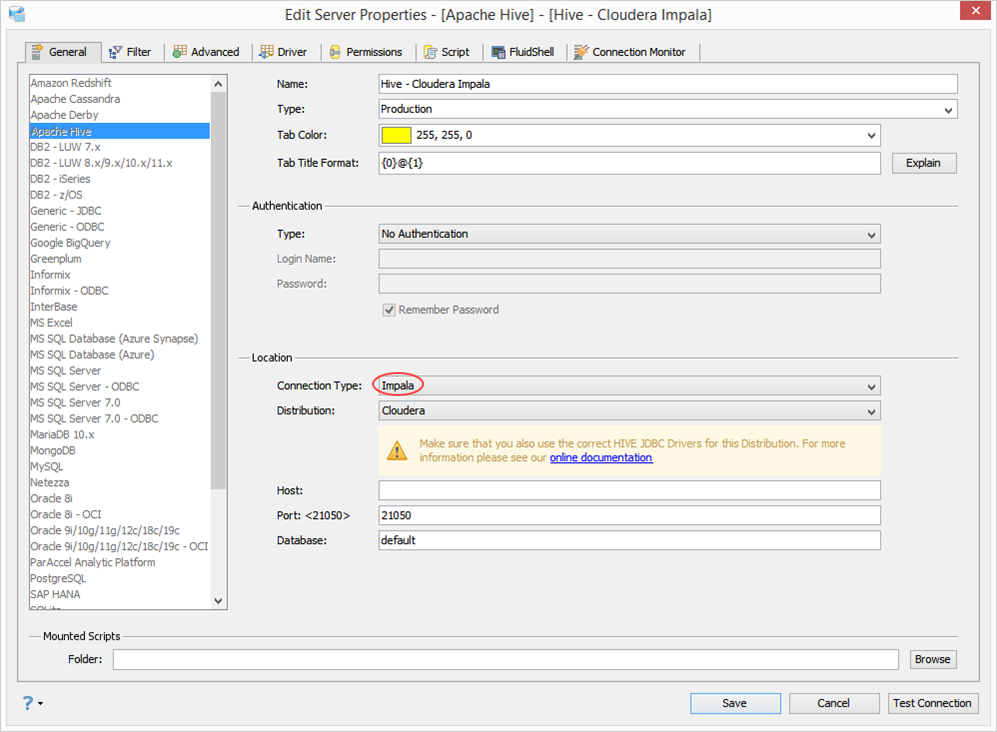The image size is (997, 732).
Task: Click the server list scrollbar thumb
Action: click(x=218, y=290)
